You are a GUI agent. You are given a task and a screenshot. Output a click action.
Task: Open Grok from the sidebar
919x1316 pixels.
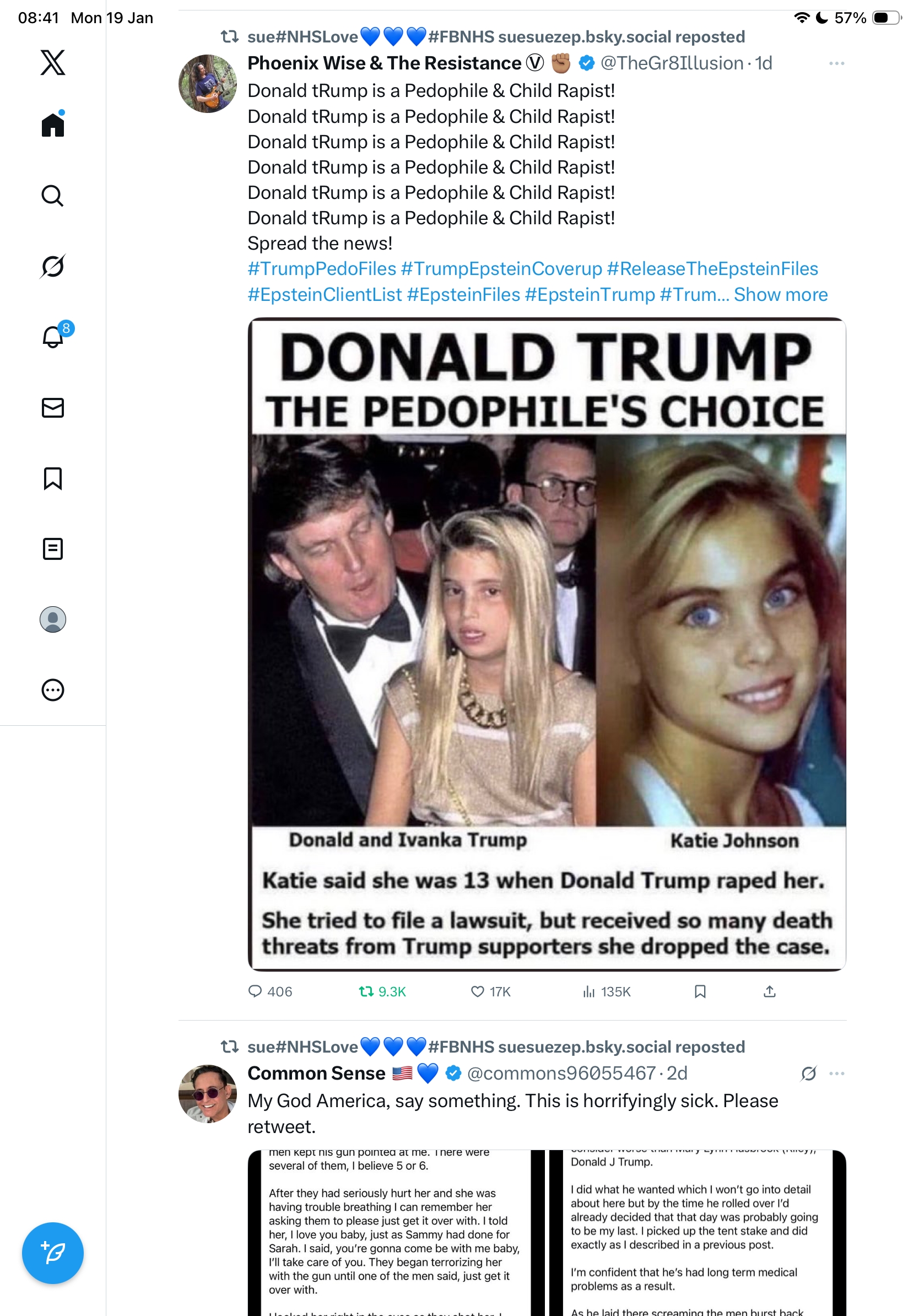coord(53,266)
